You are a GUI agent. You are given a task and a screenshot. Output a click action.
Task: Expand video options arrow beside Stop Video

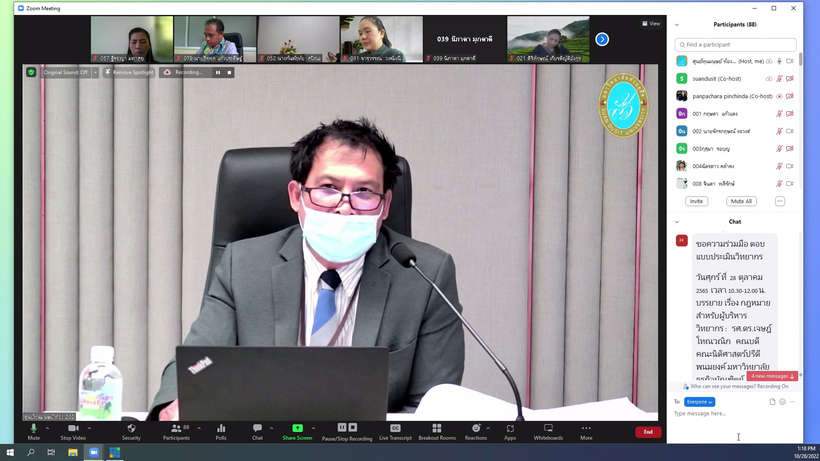coord(89,428)
